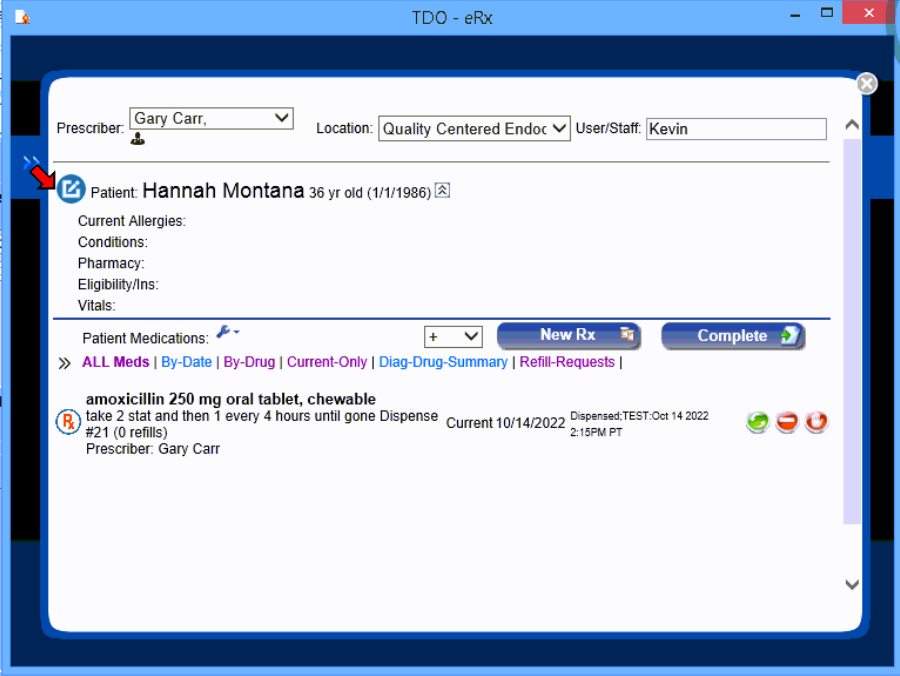The width and height of the screenshot is (900, 676).
Task: Switch to the Current-Only tab
Action: coord(327,362)
